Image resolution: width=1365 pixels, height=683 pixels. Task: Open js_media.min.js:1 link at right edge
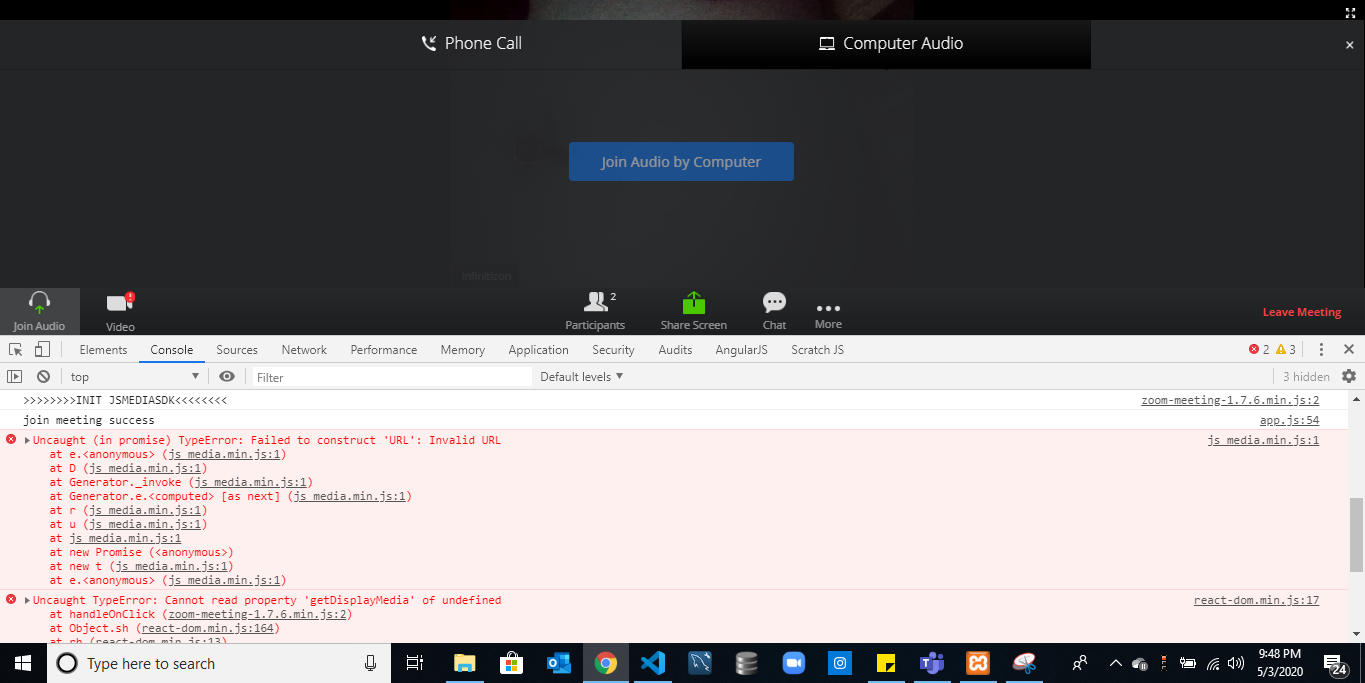pos(1263,440)
